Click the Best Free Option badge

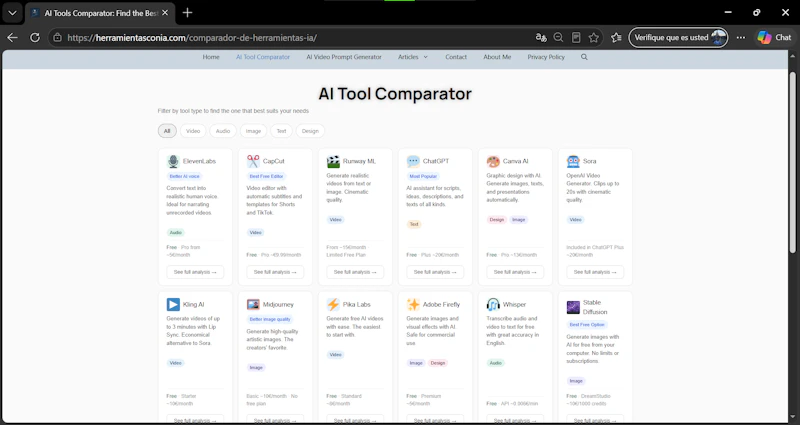point(587,325)
